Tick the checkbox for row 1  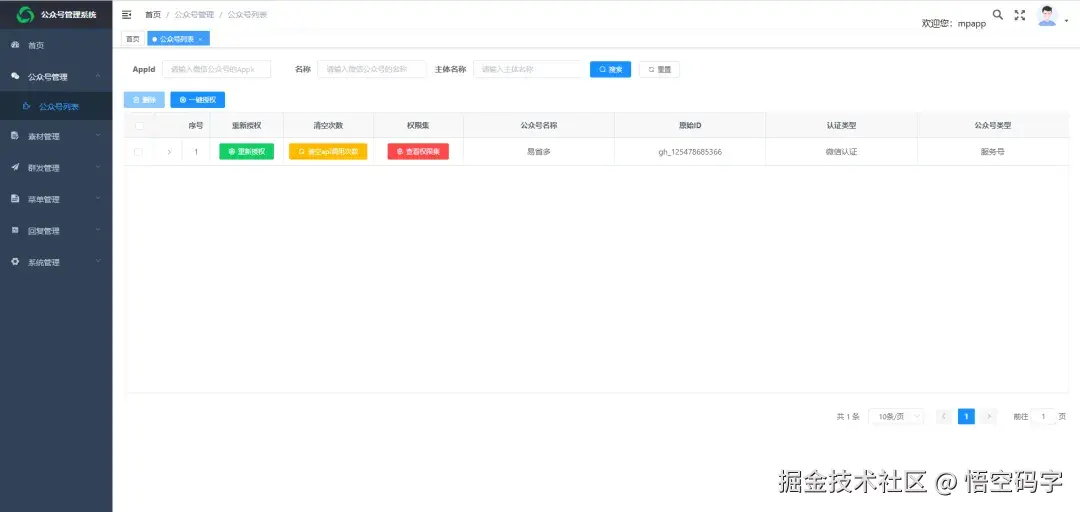pyautogui.click(x=138, y=152)
